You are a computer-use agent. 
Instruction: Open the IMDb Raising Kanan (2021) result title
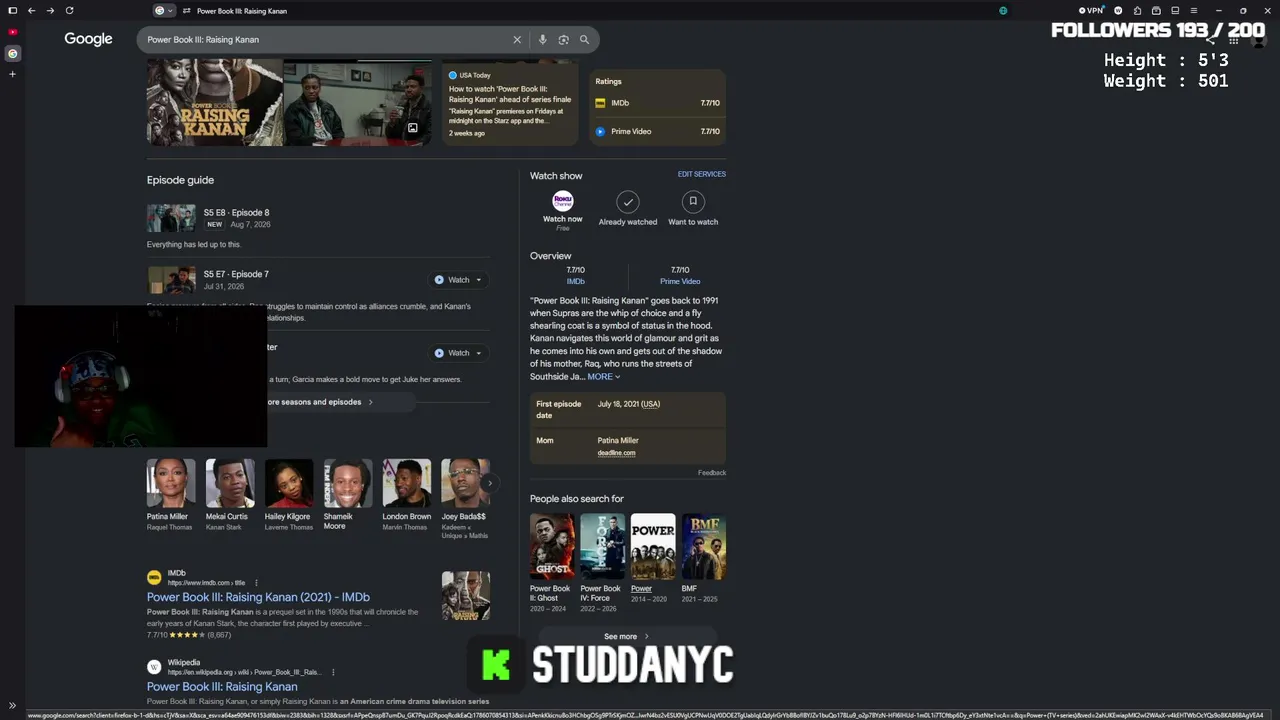[x=258, y=597]
